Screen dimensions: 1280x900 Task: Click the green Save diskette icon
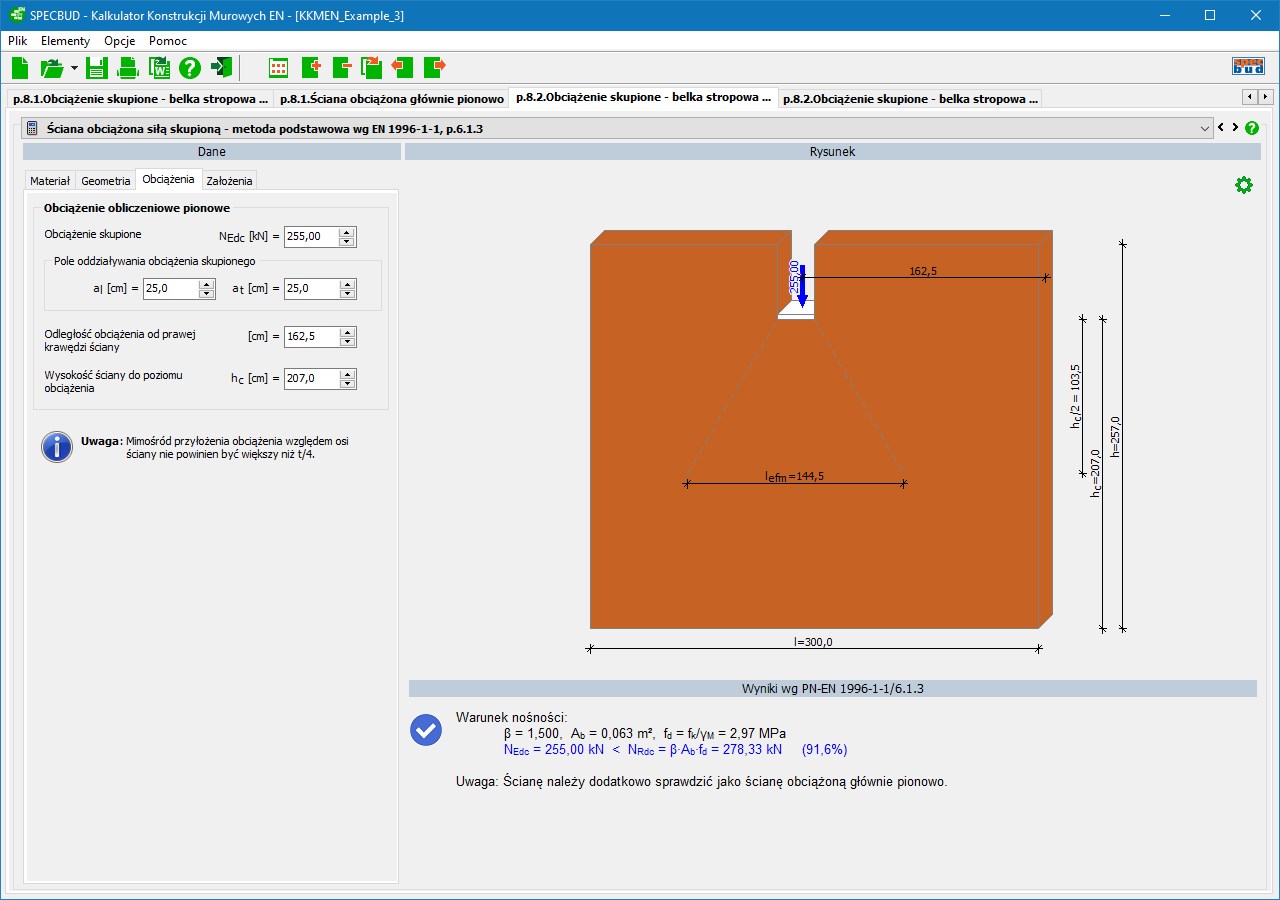click(96, 68)
